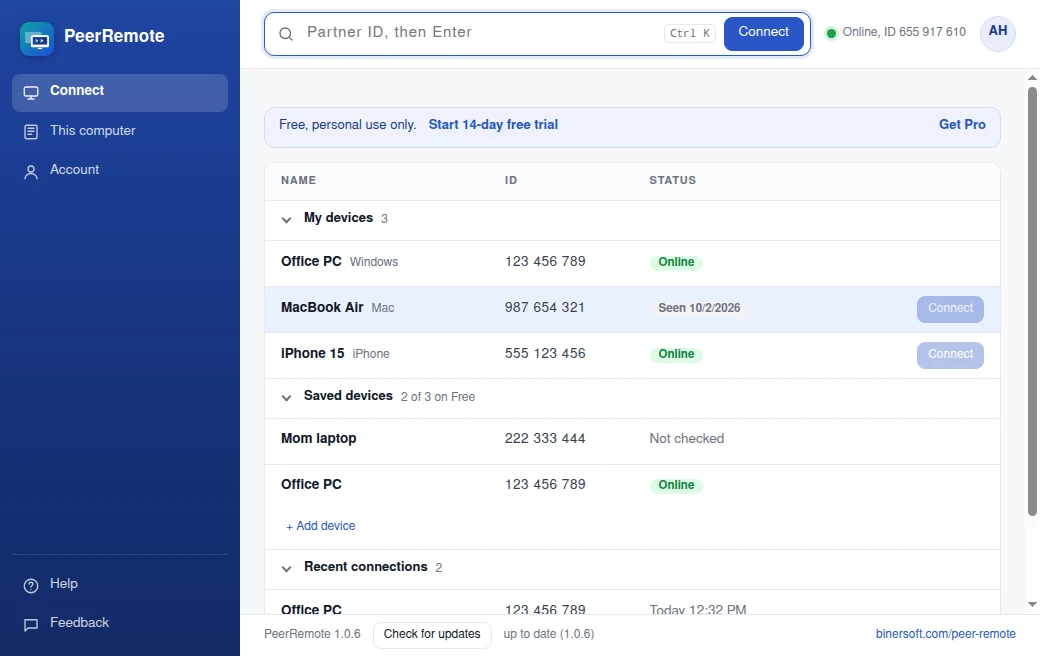Collapse the My devices group
The width and height of the screenshot is (1040, 656).
pos(287,220)
